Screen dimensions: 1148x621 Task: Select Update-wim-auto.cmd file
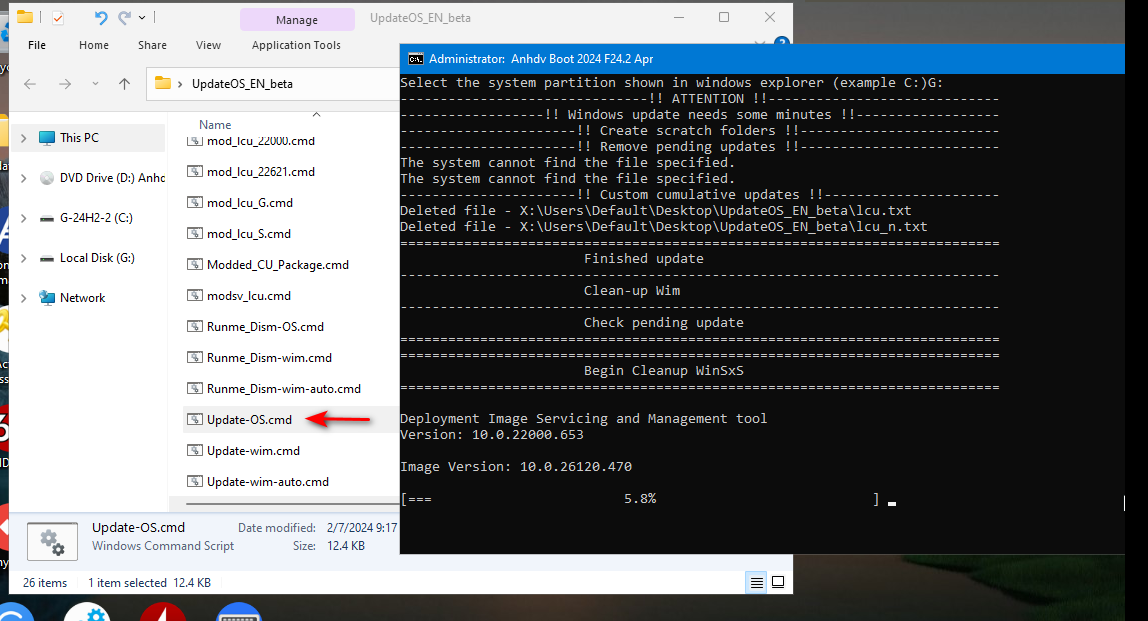(268, 482)
